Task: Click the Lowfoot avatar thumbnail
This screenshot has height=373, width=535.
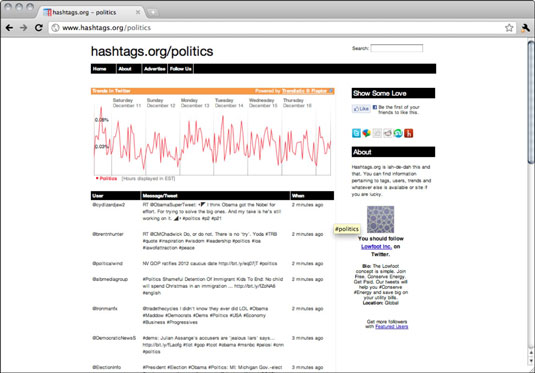Action: 380,219
